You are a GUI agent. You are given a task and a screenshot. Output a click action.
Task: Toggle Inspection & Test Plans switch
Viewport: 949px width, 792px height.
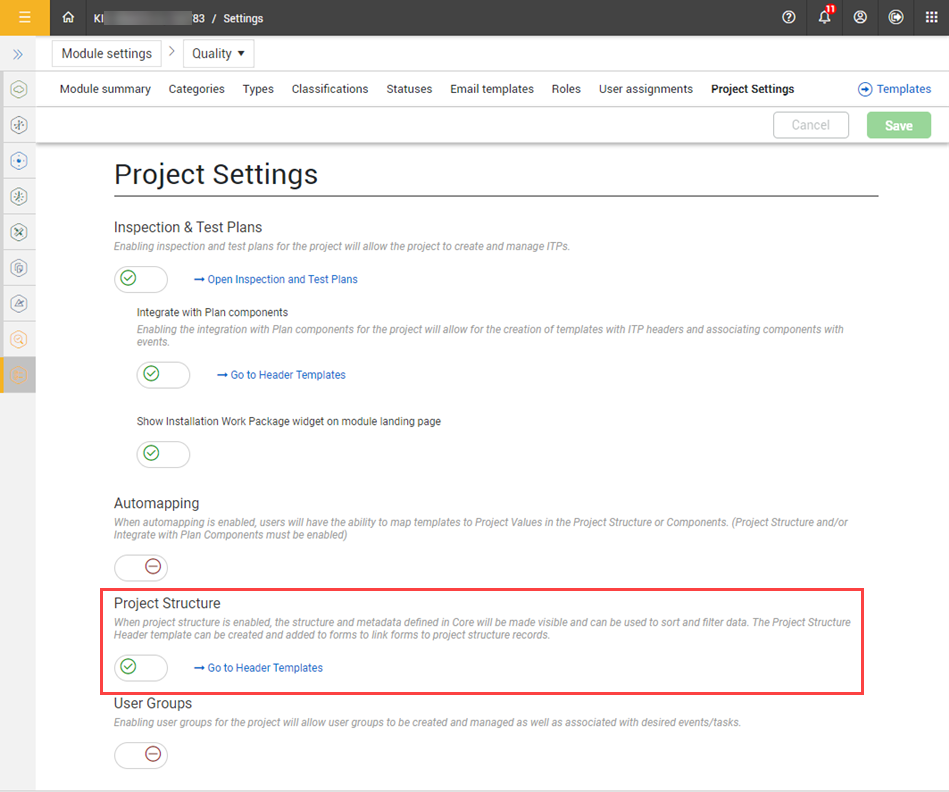click(x=140, y=279)
